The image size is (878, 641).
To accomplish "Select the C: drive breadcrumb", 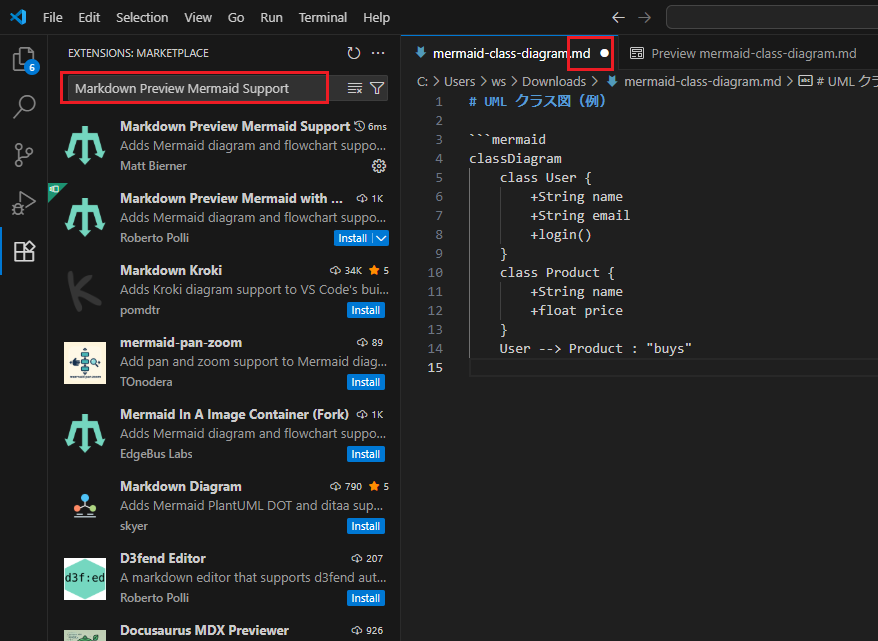I will [x=423, y=82].
